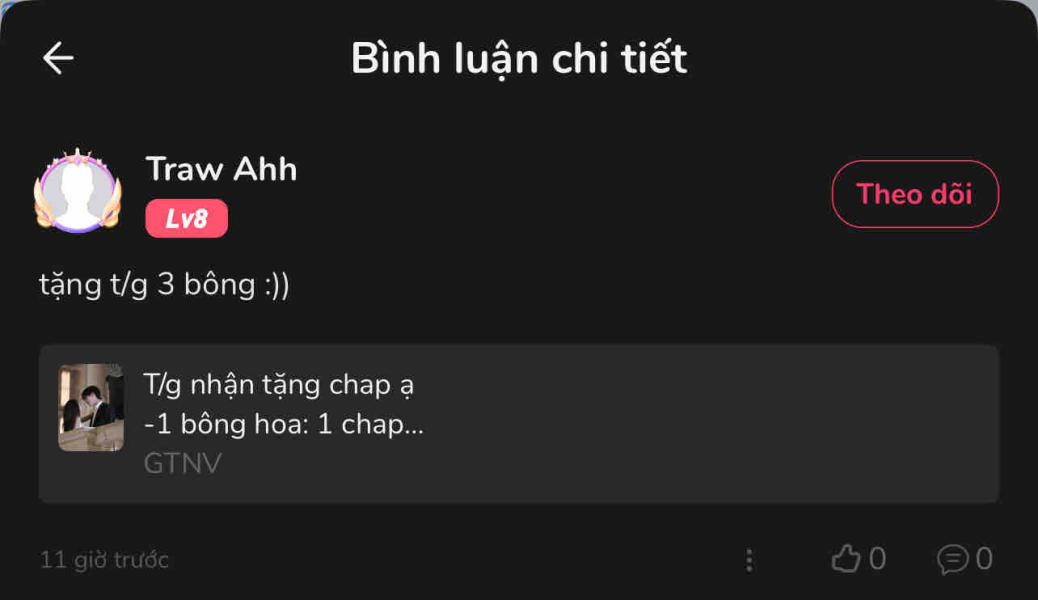1038x600 pixels.
Task: Go back using the left arrow
Action: tap(58, 58)
